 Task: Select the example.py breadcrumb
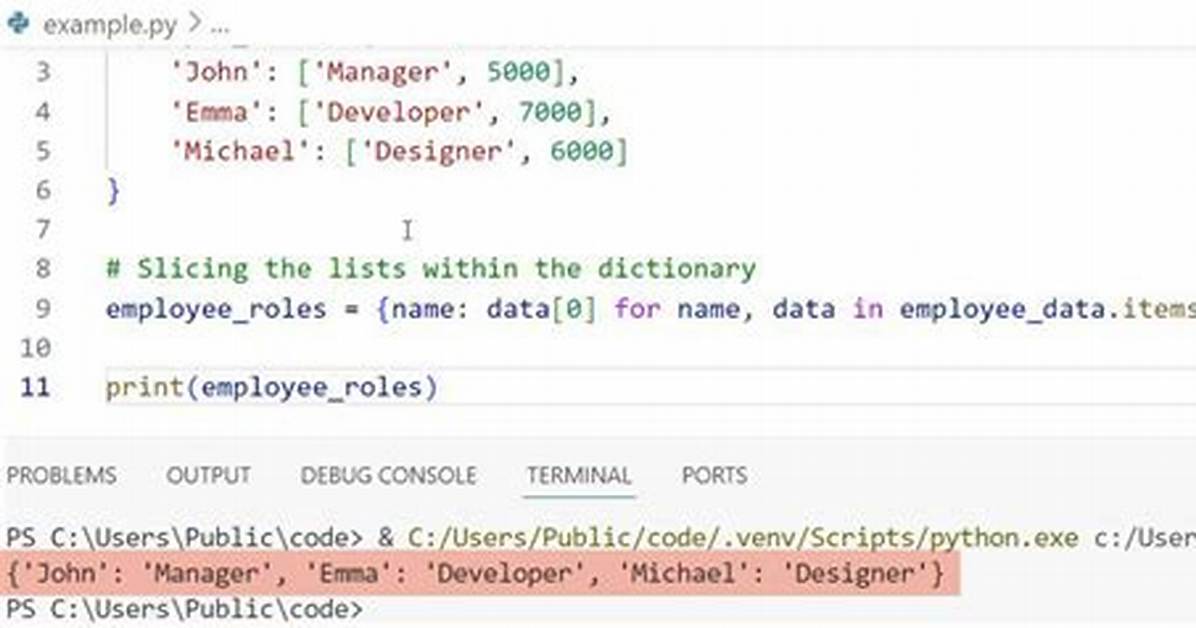coord(110,25)
